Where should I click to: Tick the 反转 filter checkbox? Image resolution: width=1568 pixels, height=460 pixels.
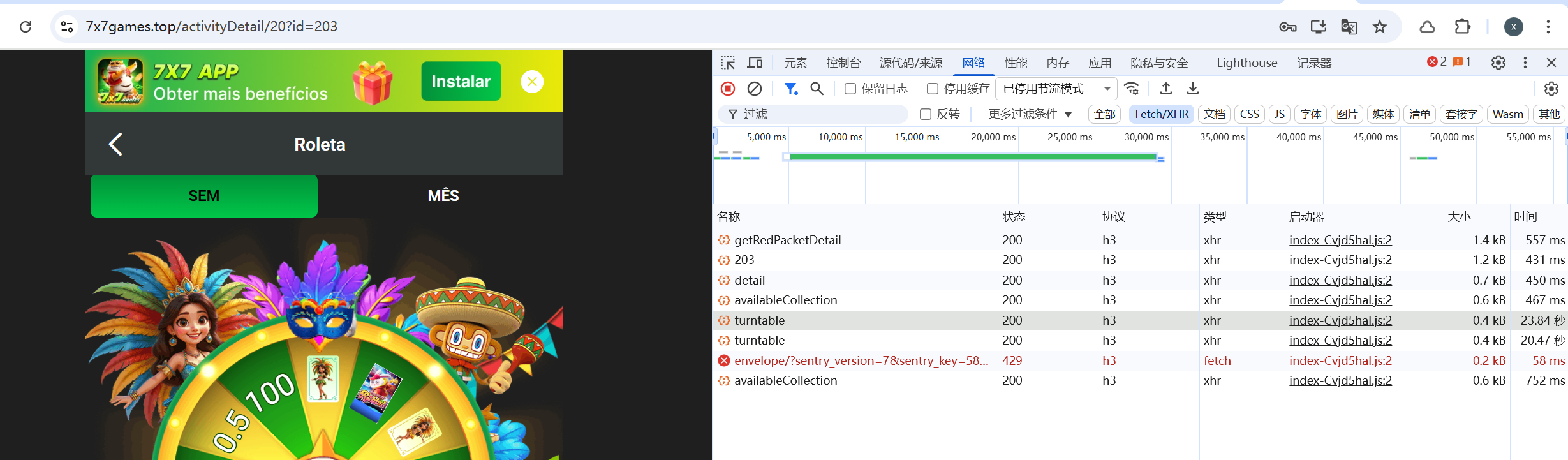pyautogui.click(x=926, y=114)
